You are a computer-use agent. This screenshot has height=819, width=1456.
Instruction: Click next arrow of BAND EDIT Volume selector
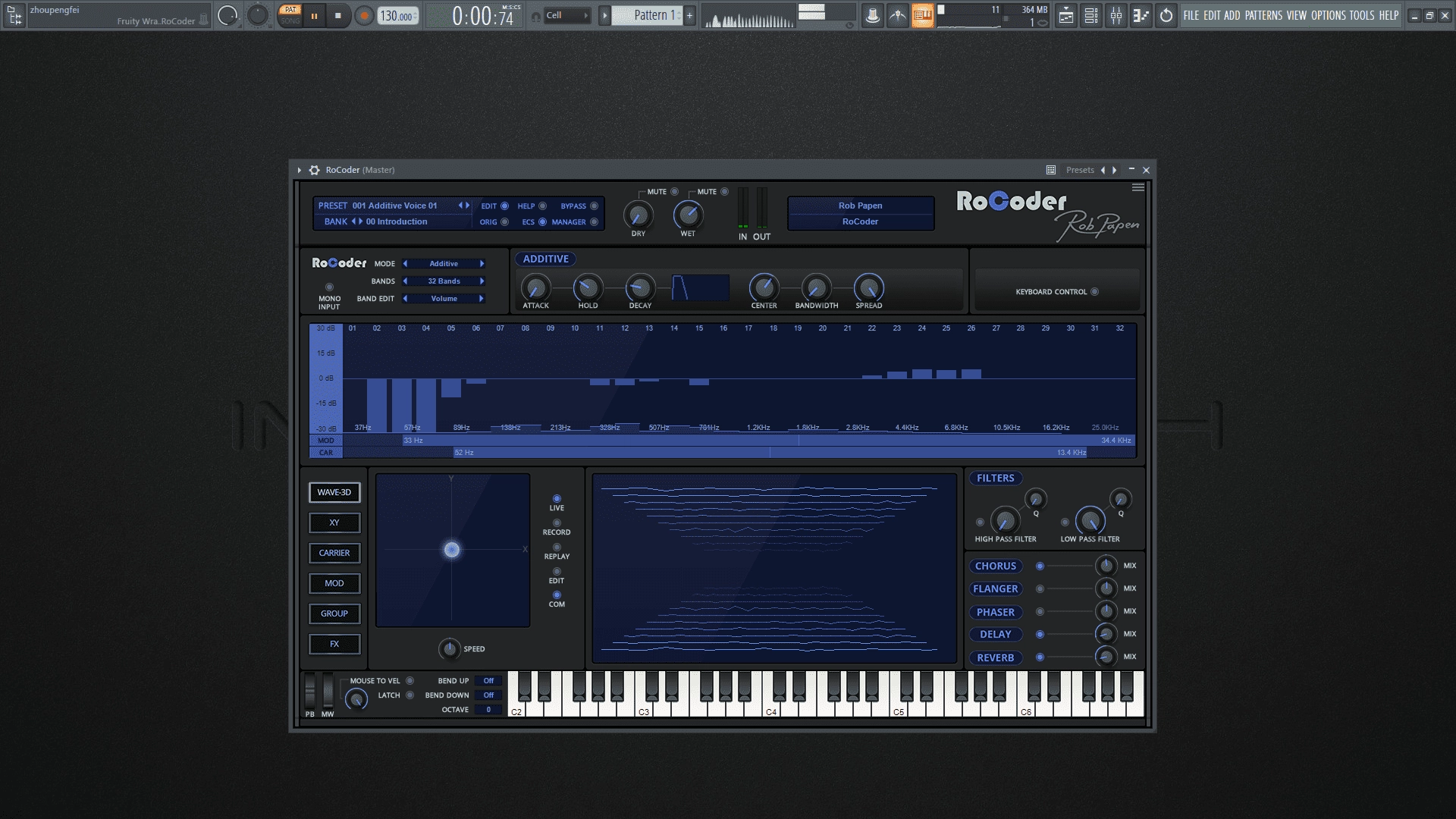(482, 299)
